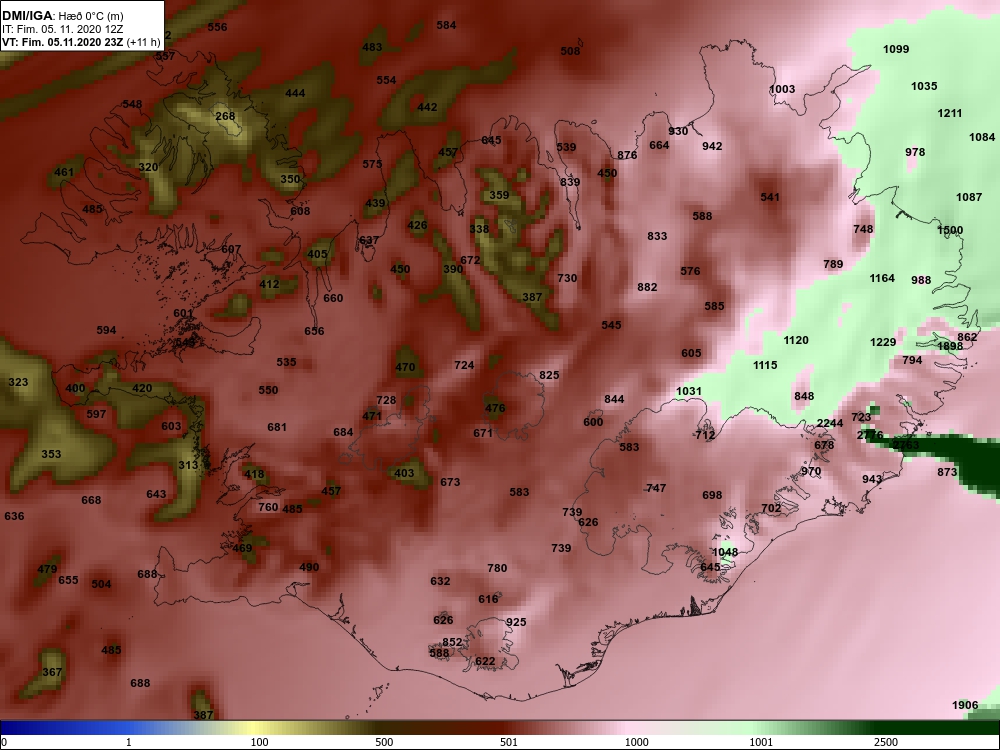
Task: Click the map value '1099'
Action: (896, 49)
